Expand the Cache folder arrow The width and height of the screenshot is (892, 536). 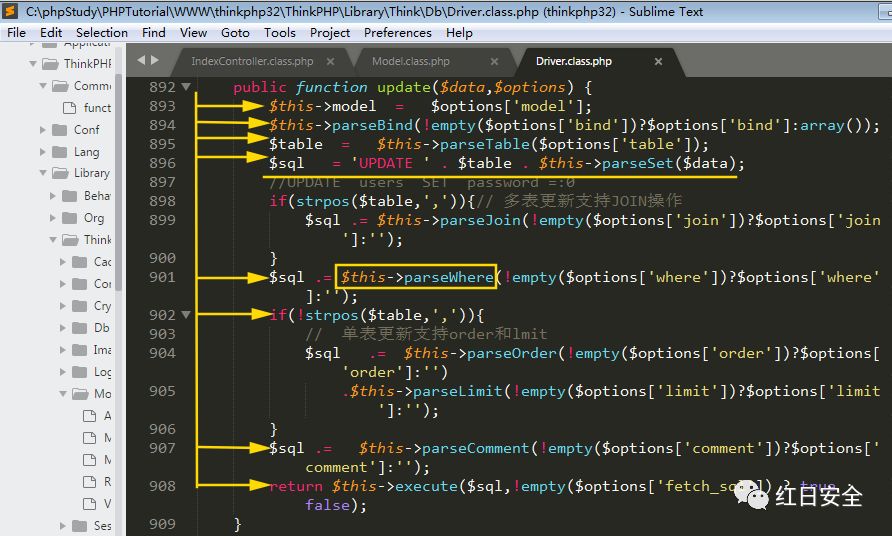pyautogui.click(x=63, y=262)
